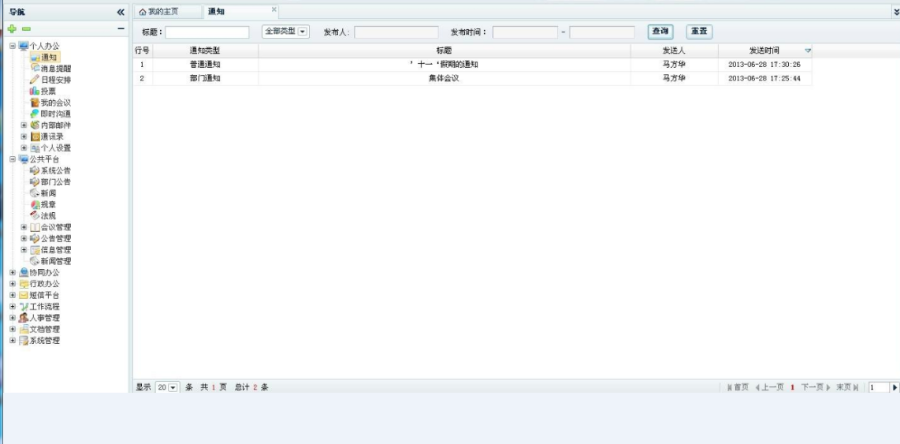Click the icon beside 个人设置

pyautogui.click(x=34, y=148)
